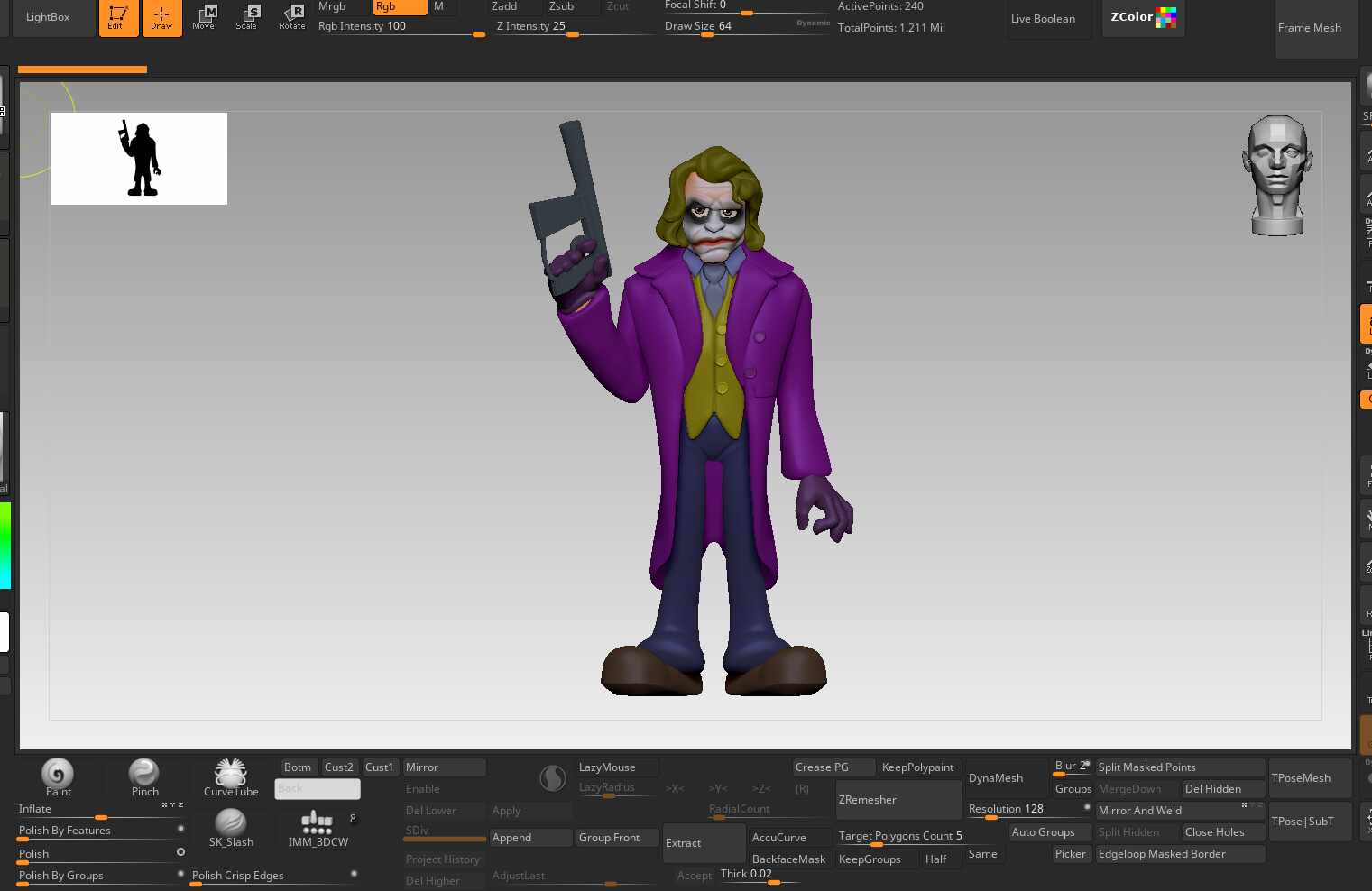Toggle Rgb paint mode
Screen dimensions: 1372x891
pyautogui.click(x=400, y=6)
